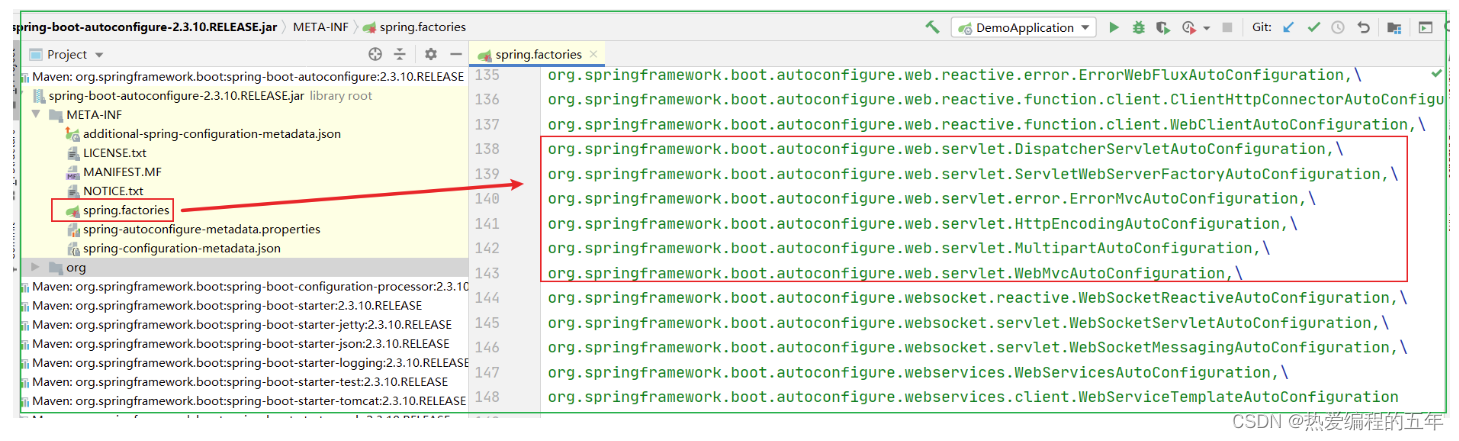Open Project Structure folder icon
This screenshot has width=1459, height=441.
tap(1394, 28)
